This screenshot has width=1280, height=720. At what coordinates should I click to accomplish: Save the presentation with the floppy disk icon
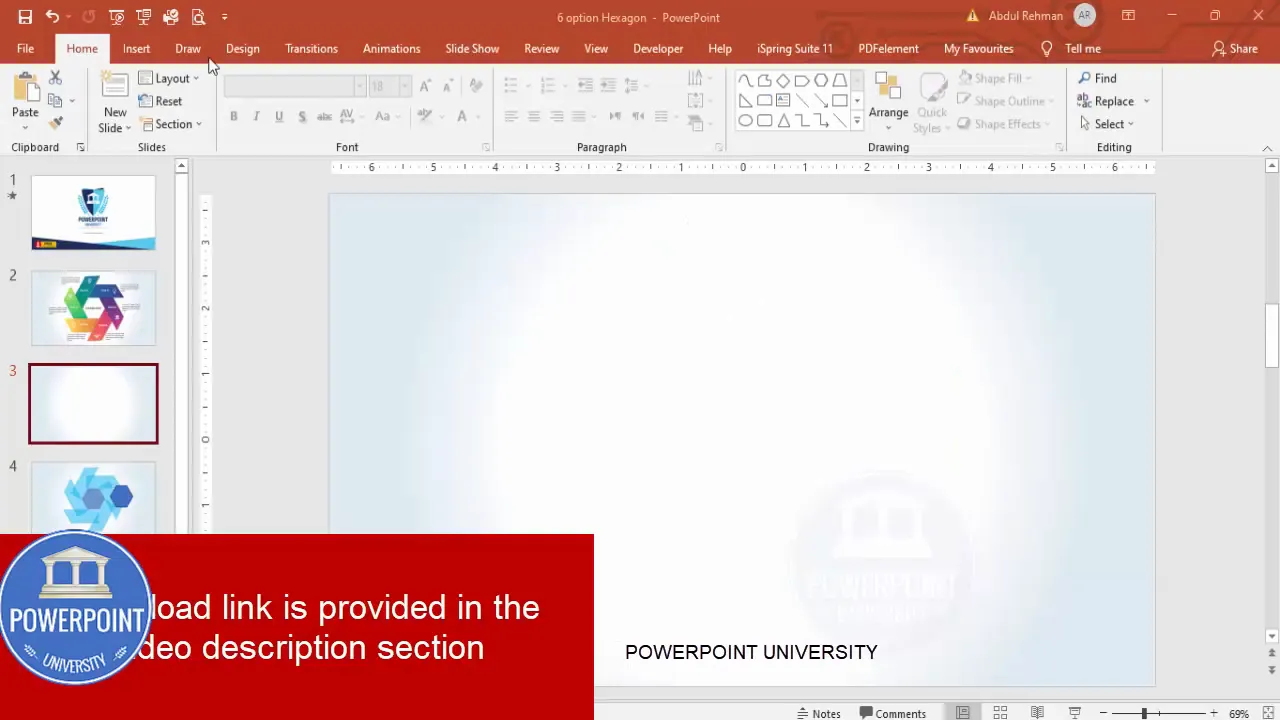tap(25, 17)
